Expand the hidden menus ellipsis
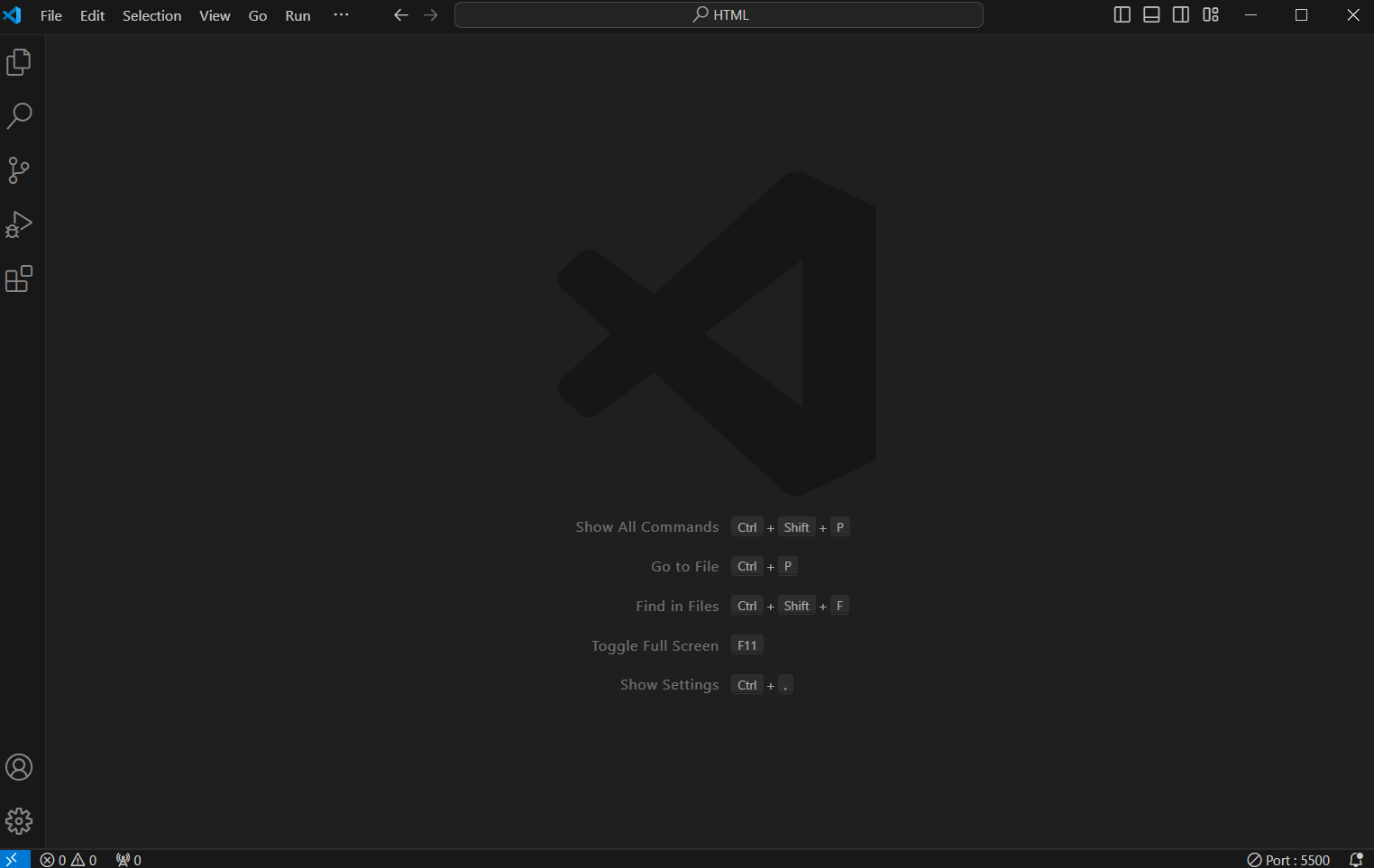This screenshot has width=1374, height=868. [x=341, y=15]
